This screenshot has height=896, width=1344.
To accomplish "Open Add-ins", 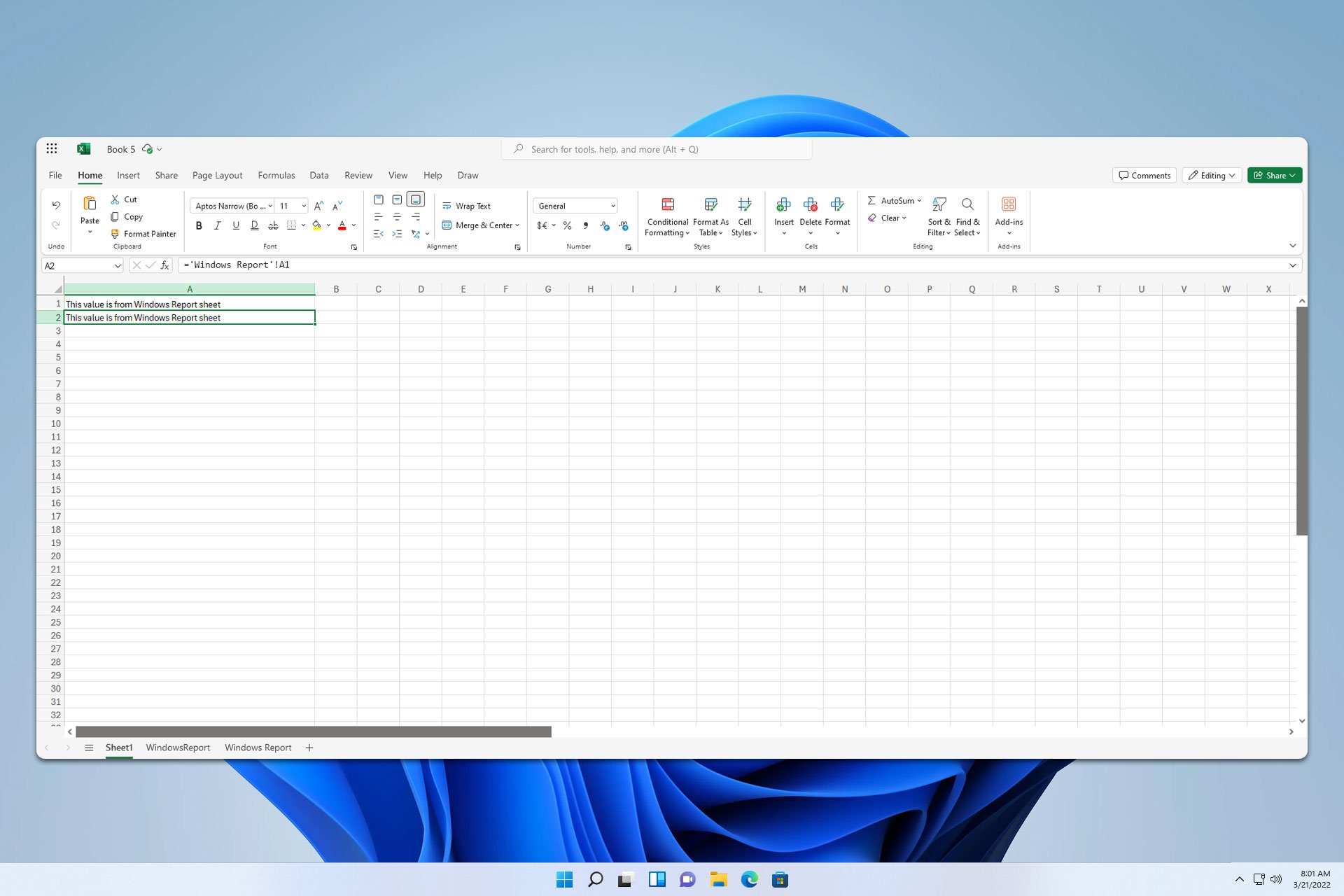I will [x=1009, y=216].
